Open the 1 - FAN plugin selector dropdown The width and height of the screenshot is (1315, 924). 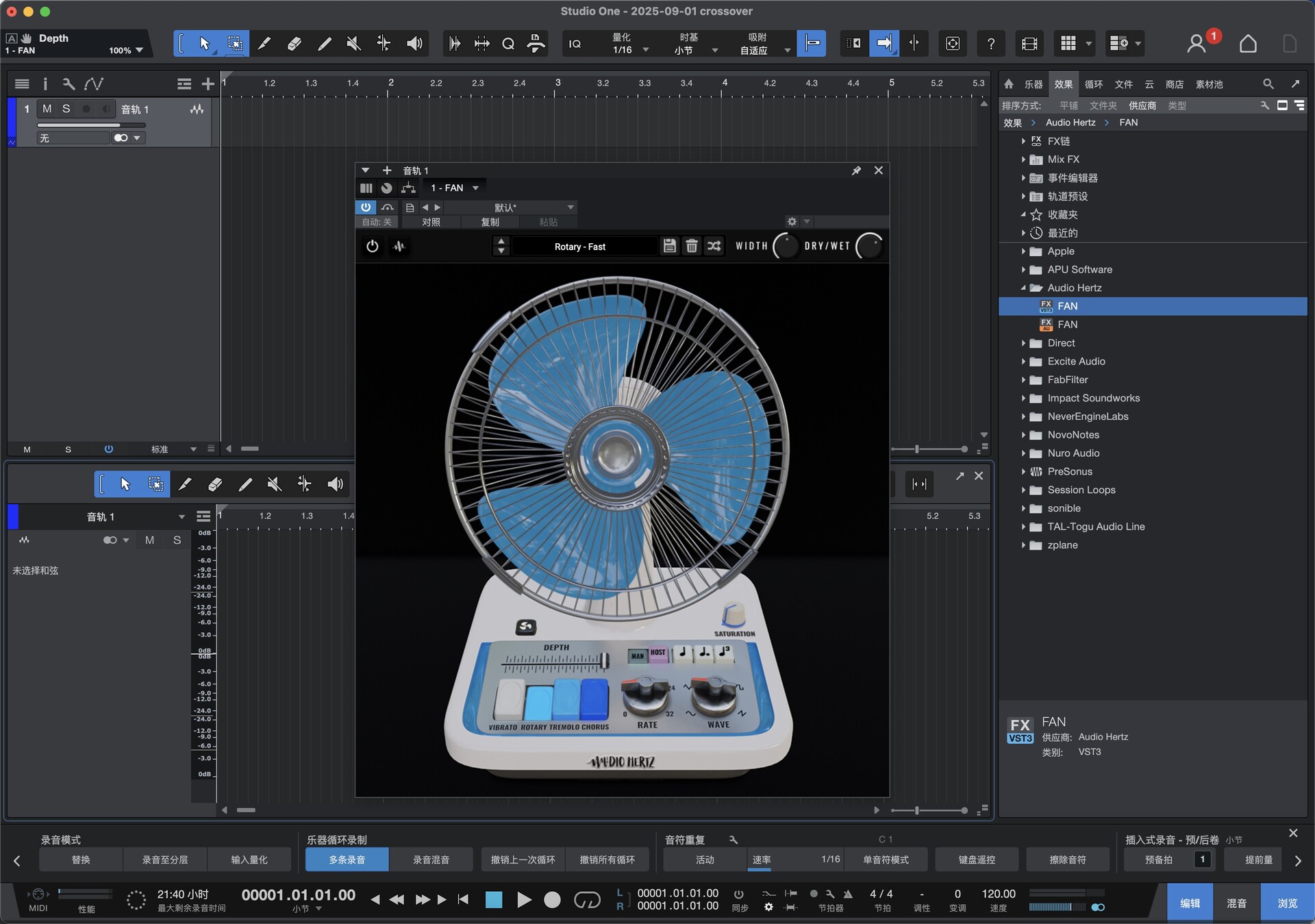pyautogui.click(x=454, y=188)
